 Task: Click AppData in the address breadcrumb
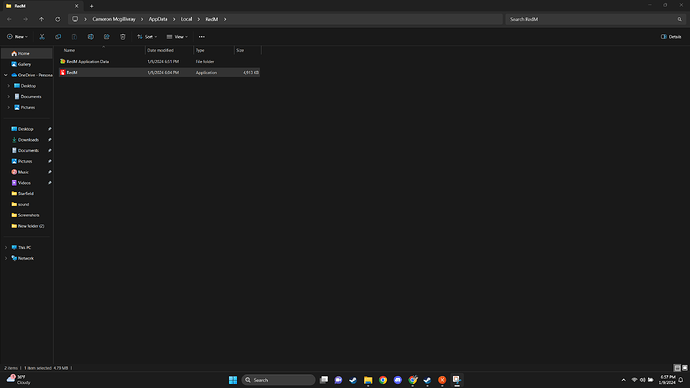coord(158,19)
